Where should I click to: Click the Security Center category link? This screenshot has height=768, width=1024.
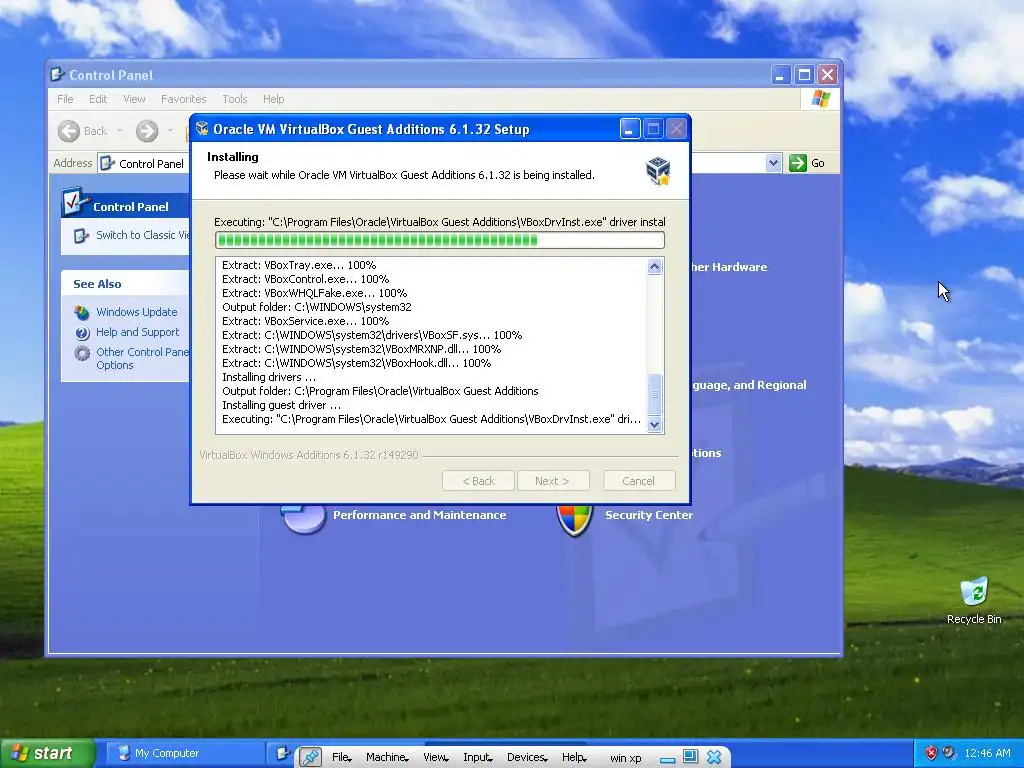point(648,515)
